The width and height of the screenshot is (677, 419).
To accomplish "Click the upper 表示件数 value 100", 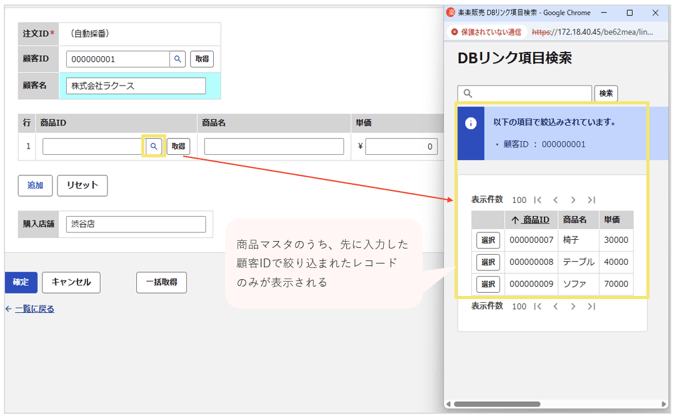I will [x=519, y=200].
